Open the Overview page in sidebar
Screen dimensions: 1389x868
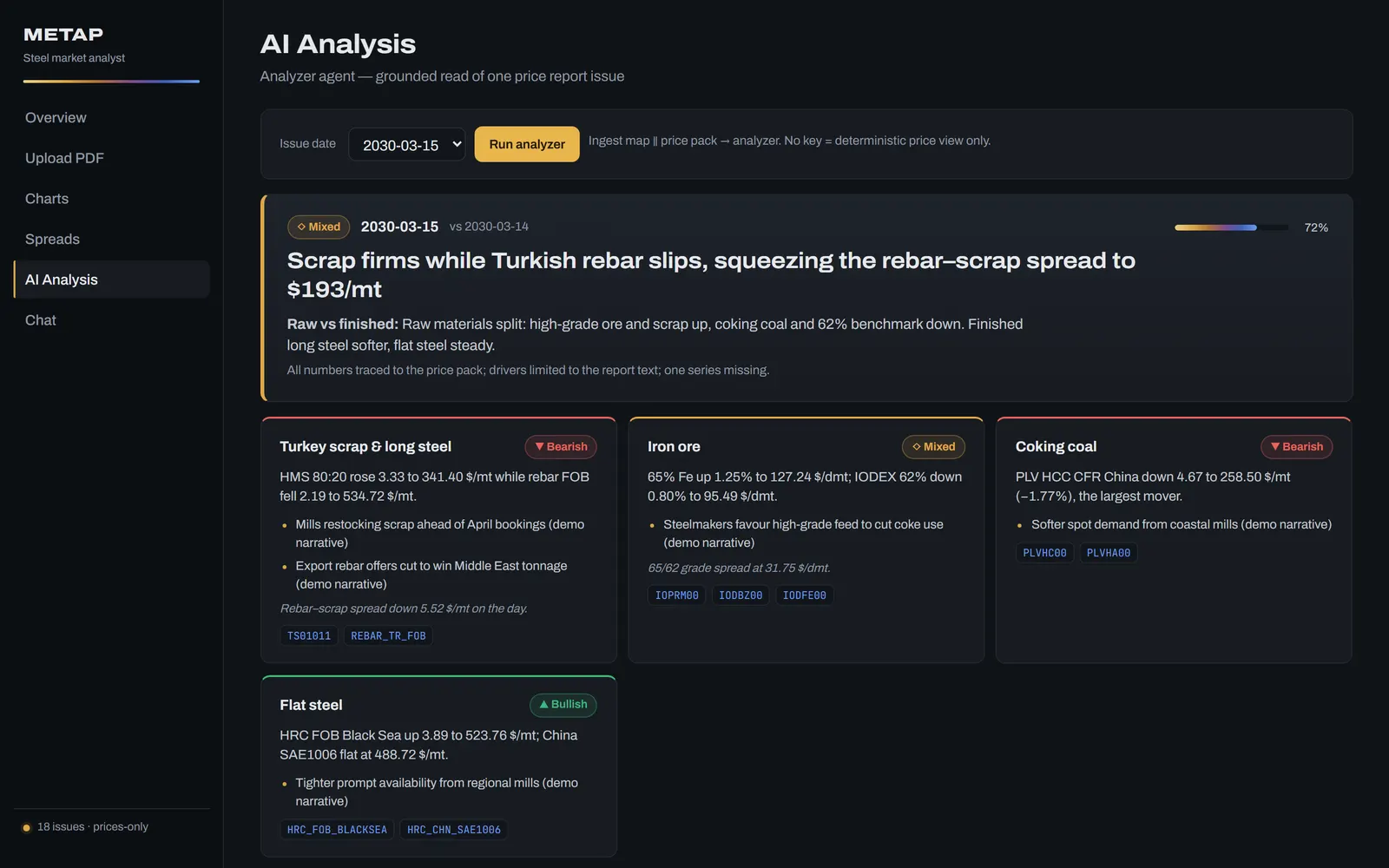point(111,118)
